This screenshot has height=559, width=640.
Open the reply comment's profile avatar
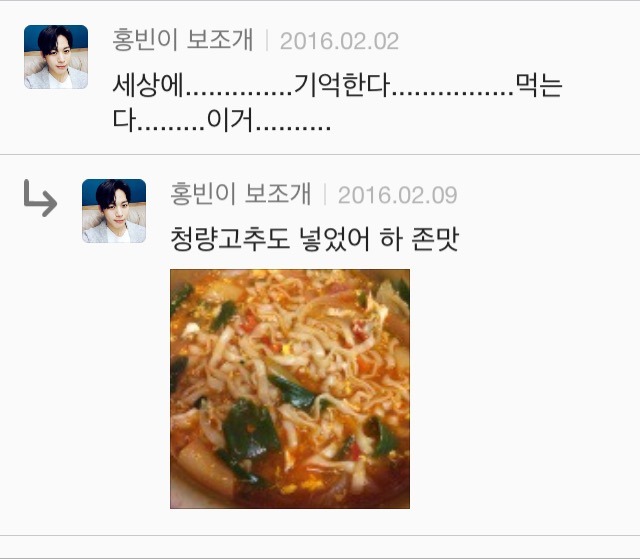[x=114, y=211]
